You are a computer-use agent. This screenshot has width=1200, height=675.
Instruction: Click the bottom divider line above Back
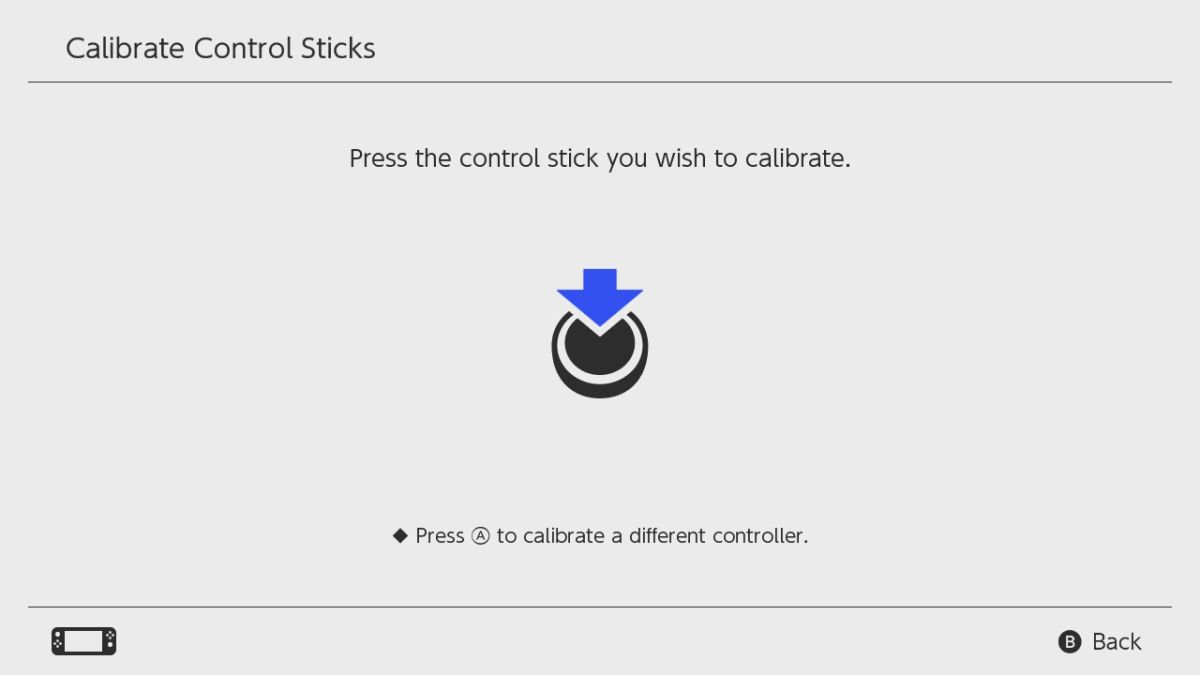click(600, 607)
